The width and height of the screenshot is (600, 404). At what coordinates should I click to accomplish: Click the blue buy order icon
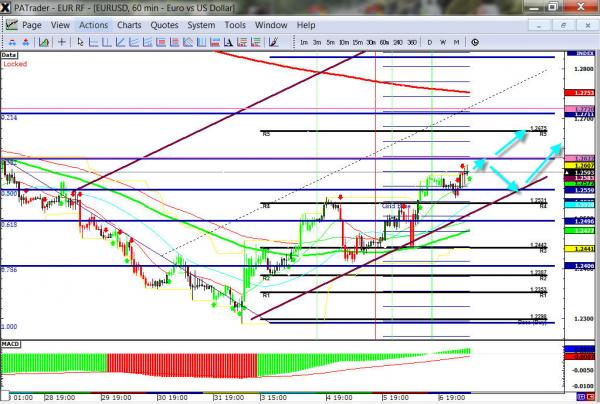tap(12, 42)
